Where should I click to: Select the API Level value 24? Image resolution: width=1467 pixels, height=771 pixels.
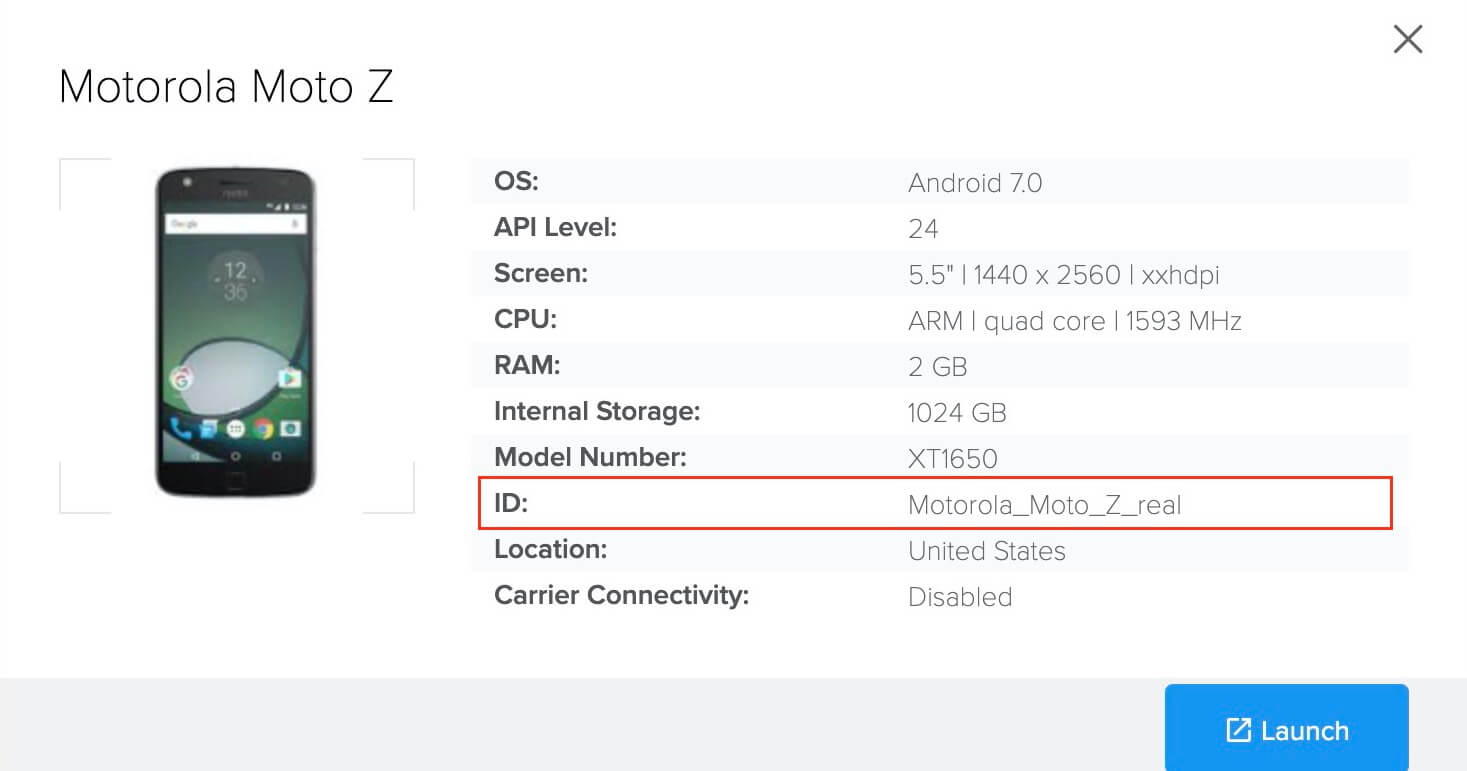pyautogui.click(x=923, y=229)
